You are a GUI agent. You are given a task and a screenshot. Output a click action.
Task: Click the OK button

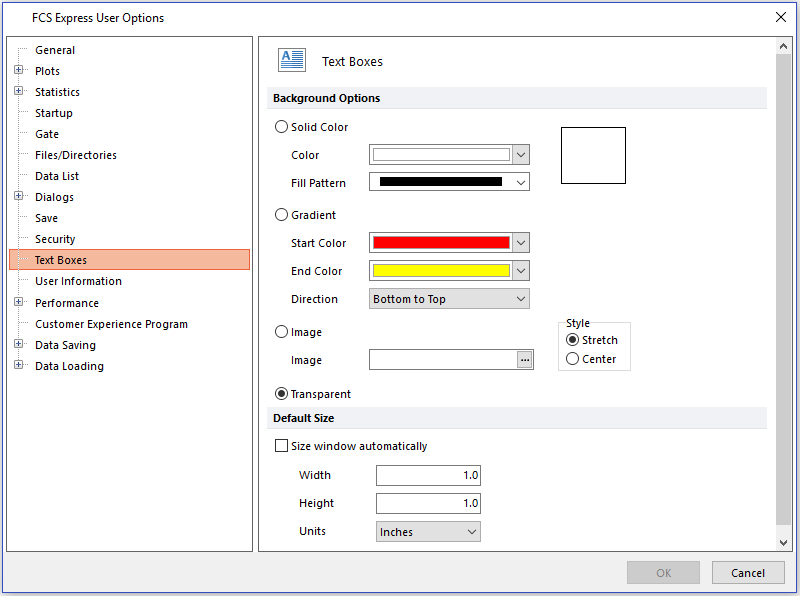(663, 573)
